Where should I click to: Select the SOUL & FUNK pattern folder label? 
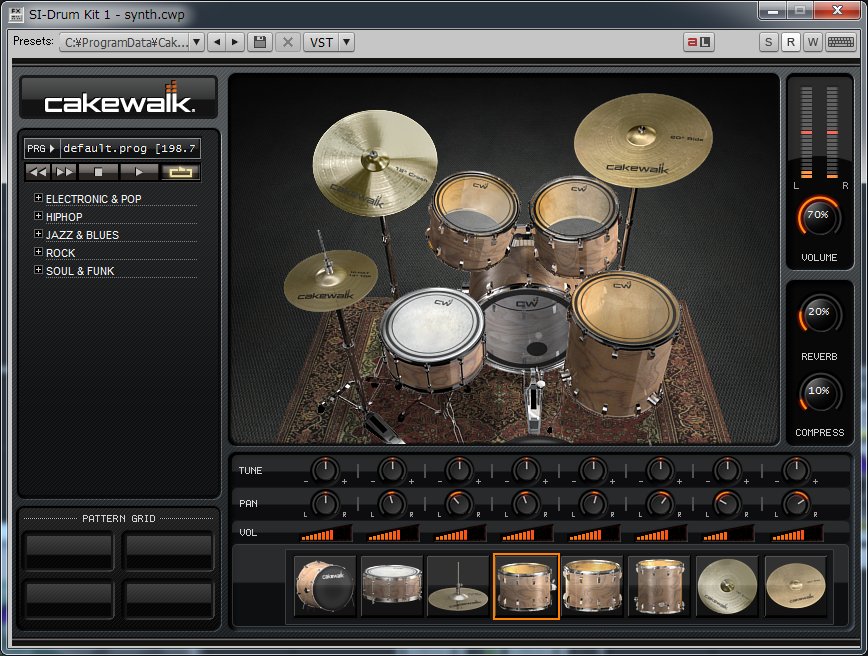click(x=80, y=271)
